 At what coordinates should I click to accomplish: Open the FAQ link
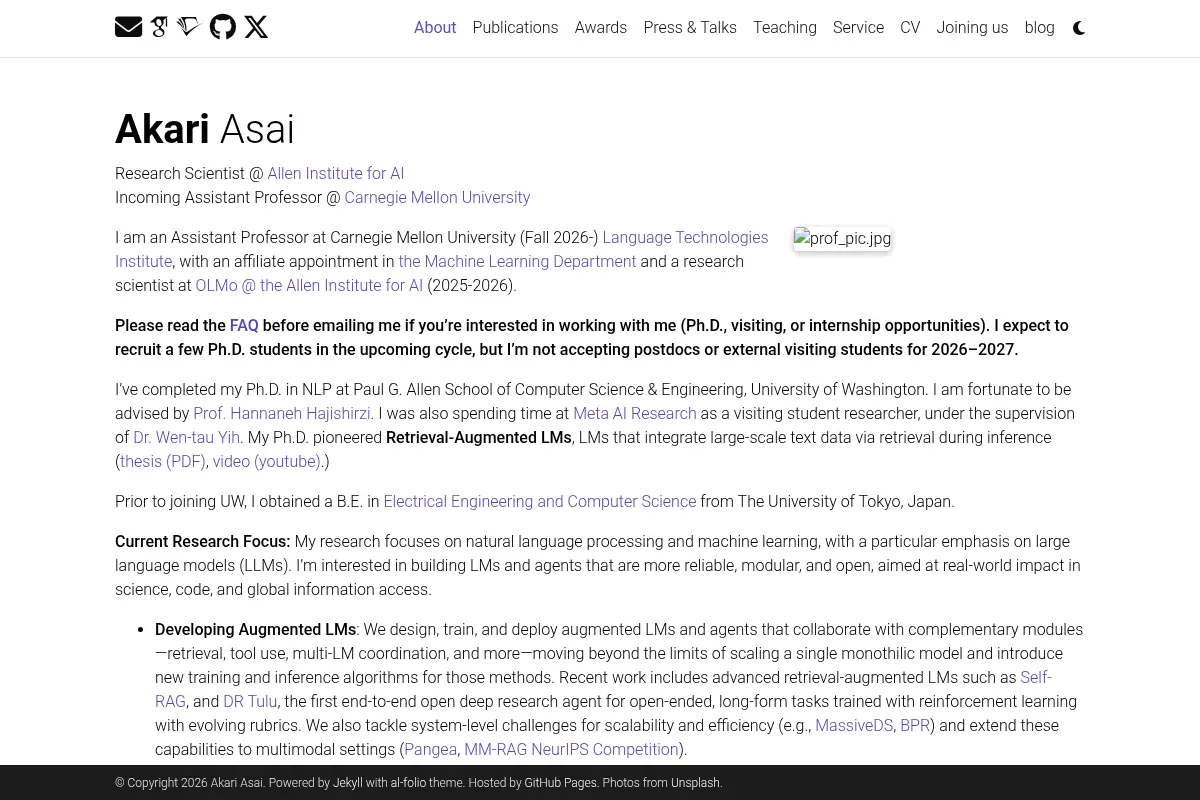[244, 325]
